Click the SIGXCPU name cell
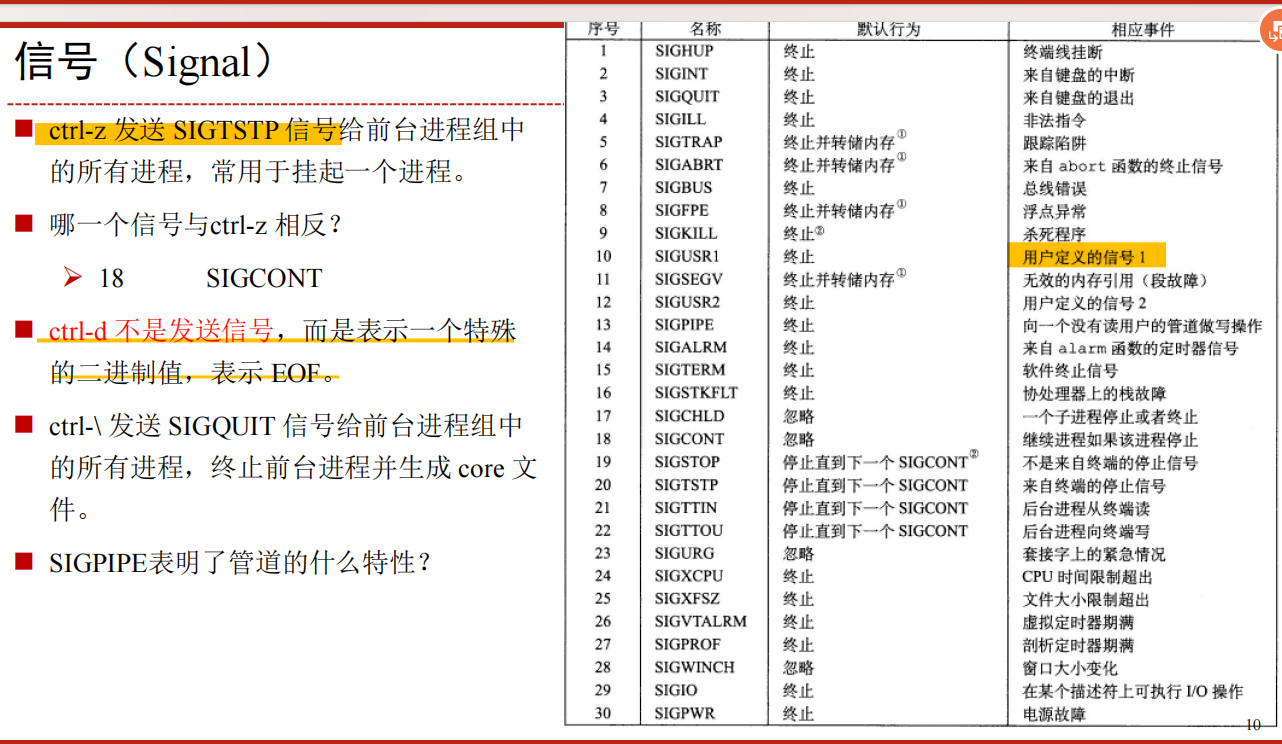 [689, 576]
